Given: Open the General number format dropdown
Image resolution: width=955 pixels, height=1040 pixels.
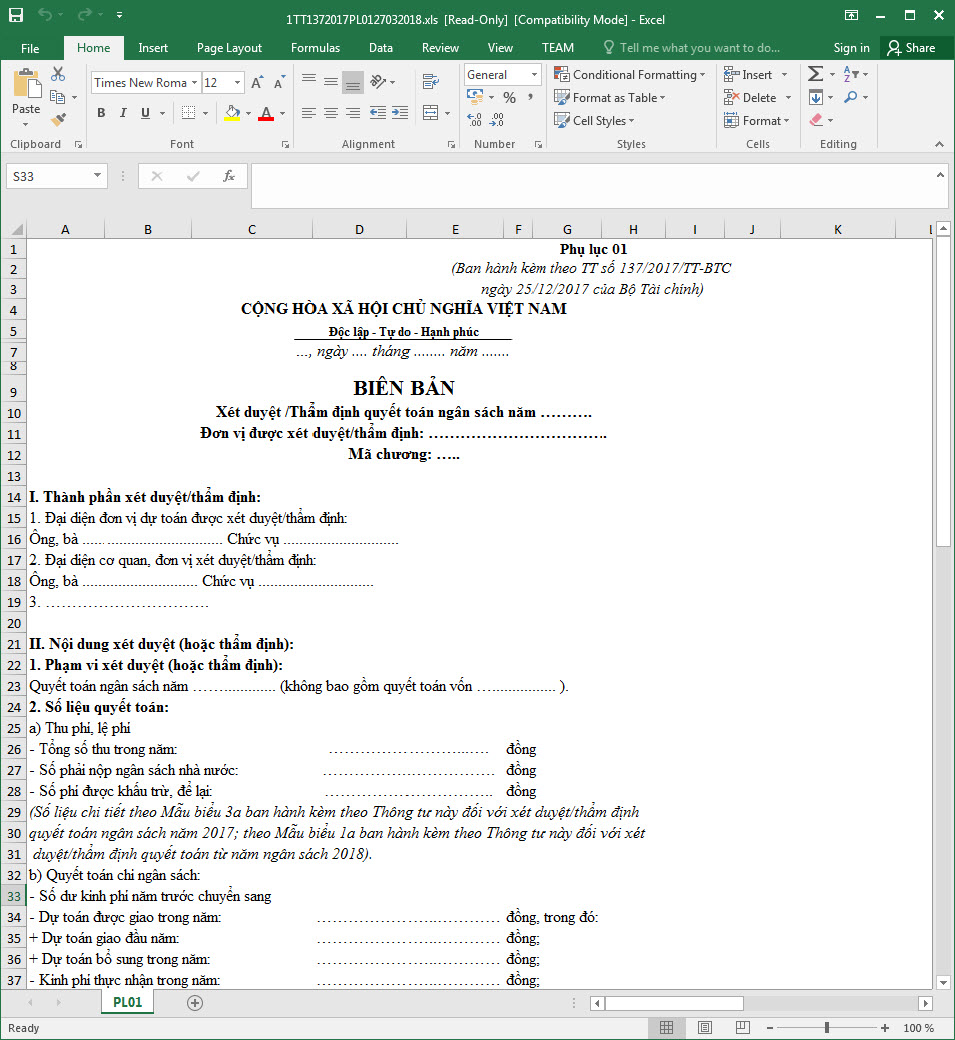Looking at the screenshot, I should (x=534, y=75).
